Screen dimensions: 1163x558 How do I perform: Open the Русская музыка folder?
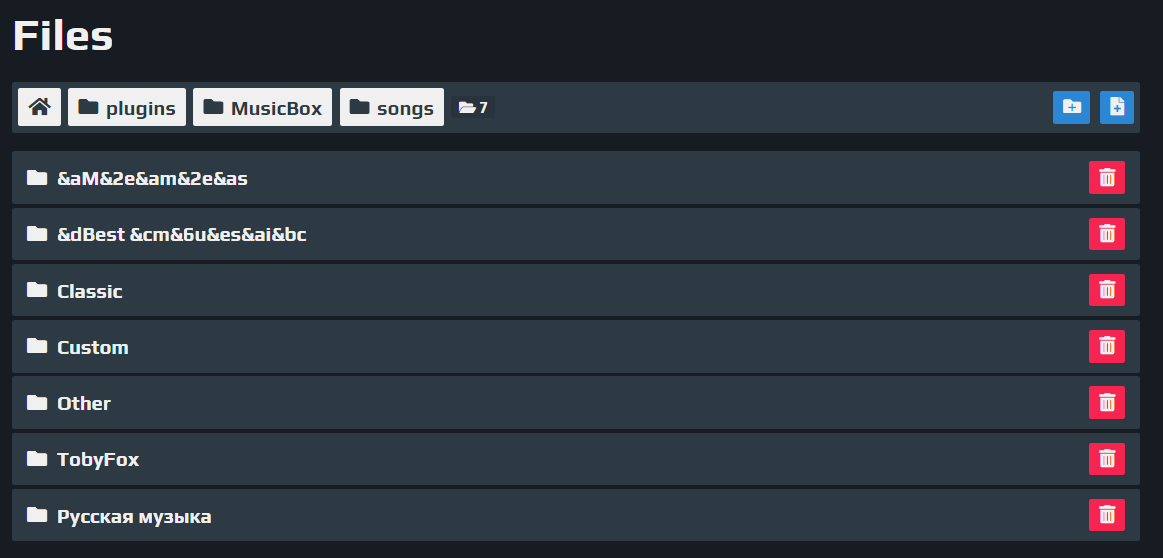pyautogui.click(x=576, y=515)
